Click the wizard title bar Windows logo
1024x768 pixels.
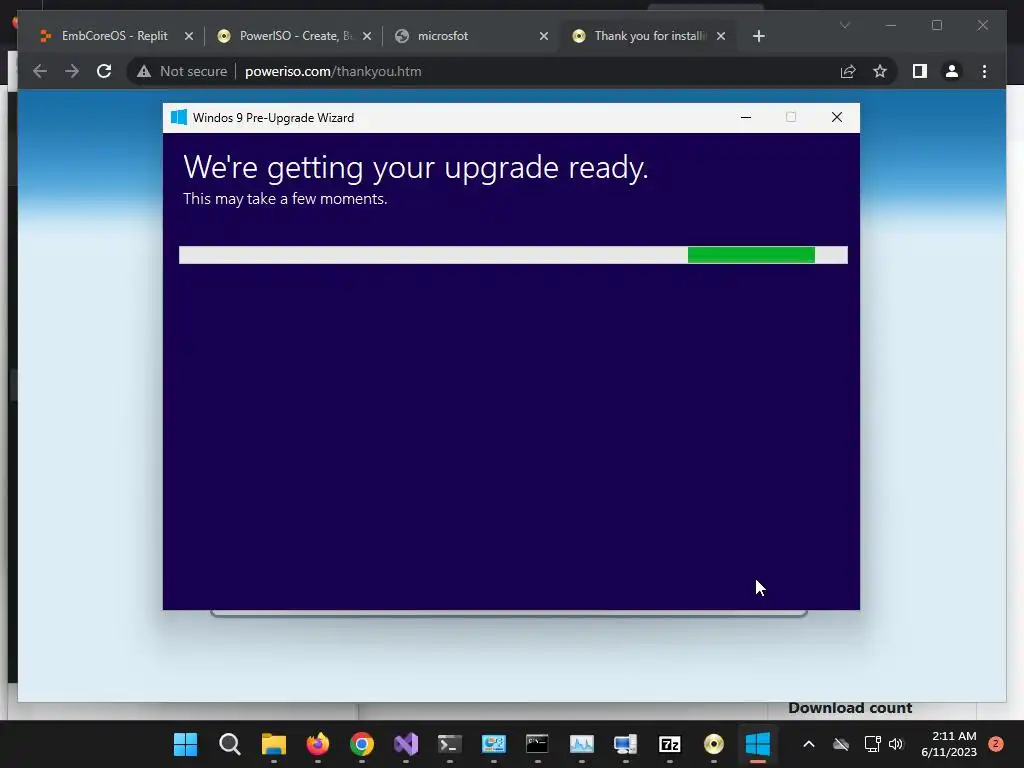(178, 118)
